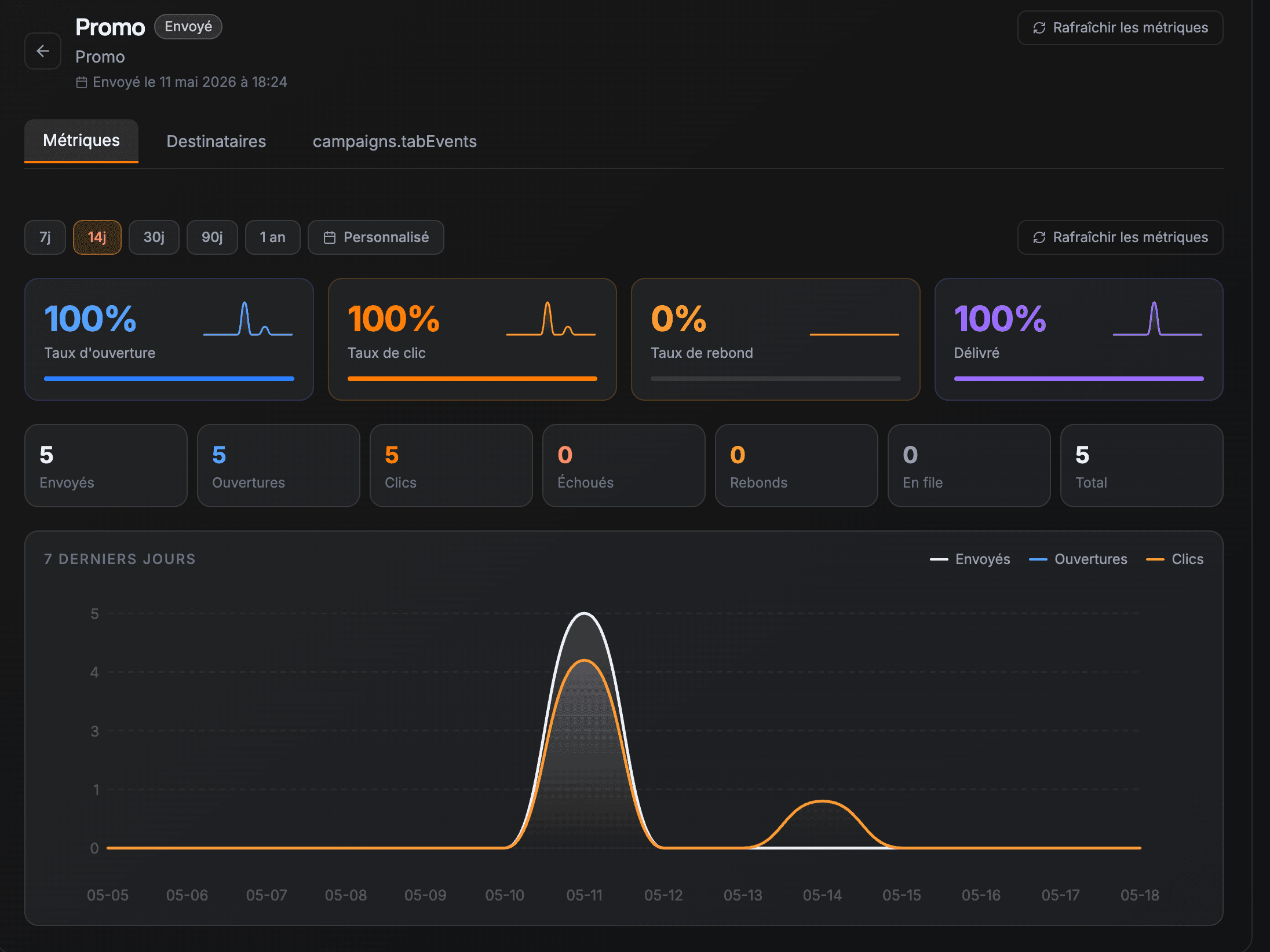Click the open rate sparkline chart
The image size is (1270, 952).
pos(248,318)
